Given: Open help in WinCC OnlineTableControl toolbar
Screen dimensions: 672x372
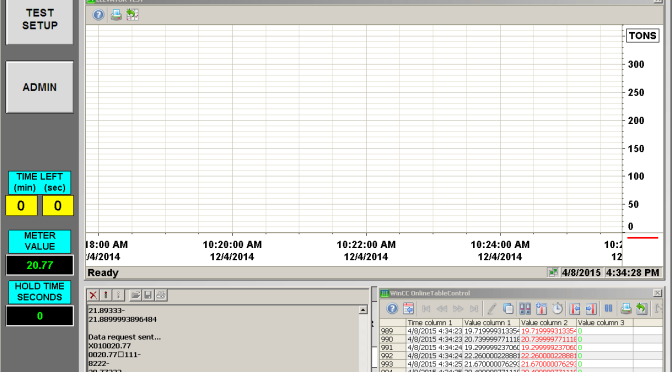Looking at the screenshot, I should (392, 309).
